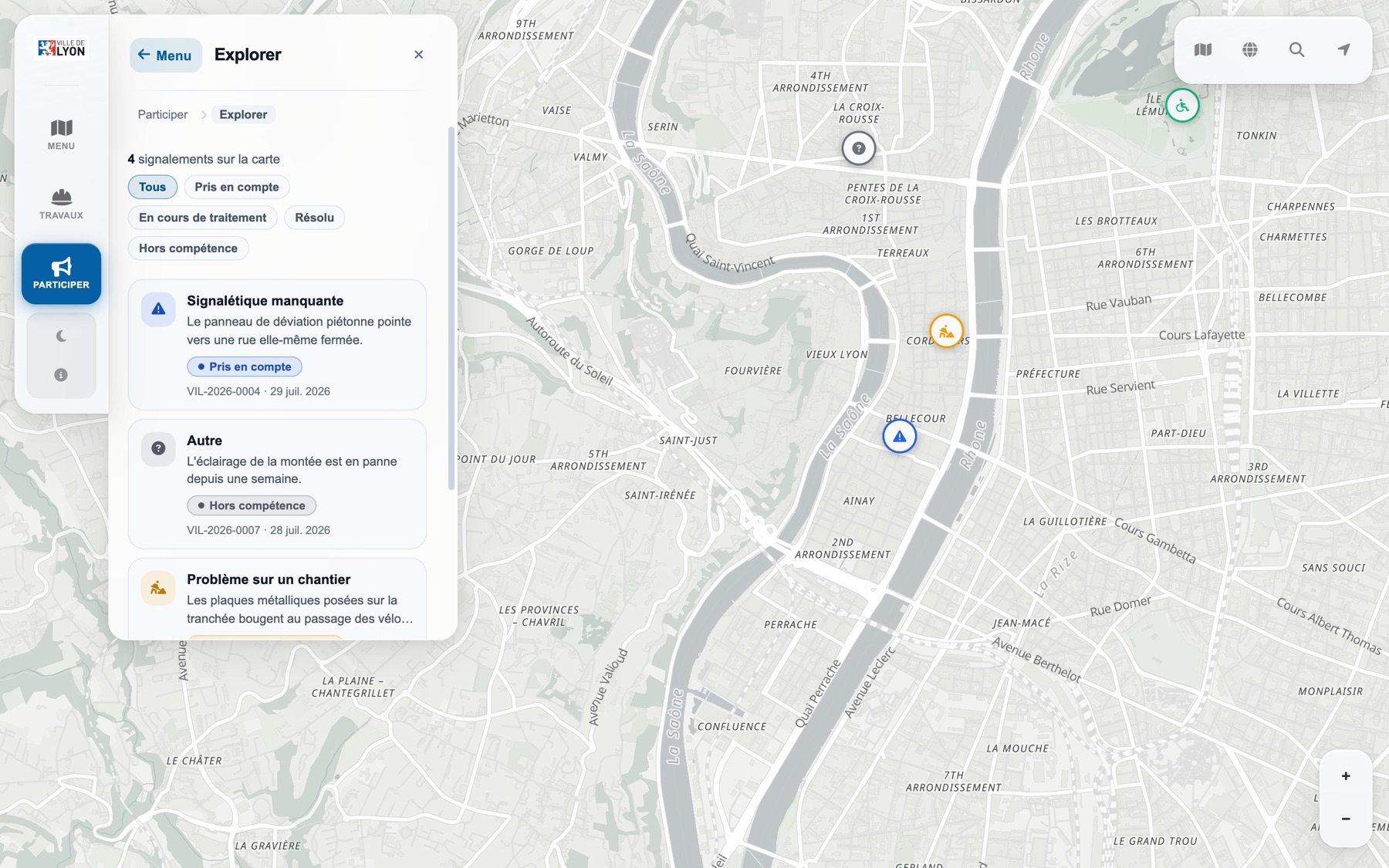Screen dimensions: 1389x868
Task: Go back using the Menu button
Action: pos(166,55)
